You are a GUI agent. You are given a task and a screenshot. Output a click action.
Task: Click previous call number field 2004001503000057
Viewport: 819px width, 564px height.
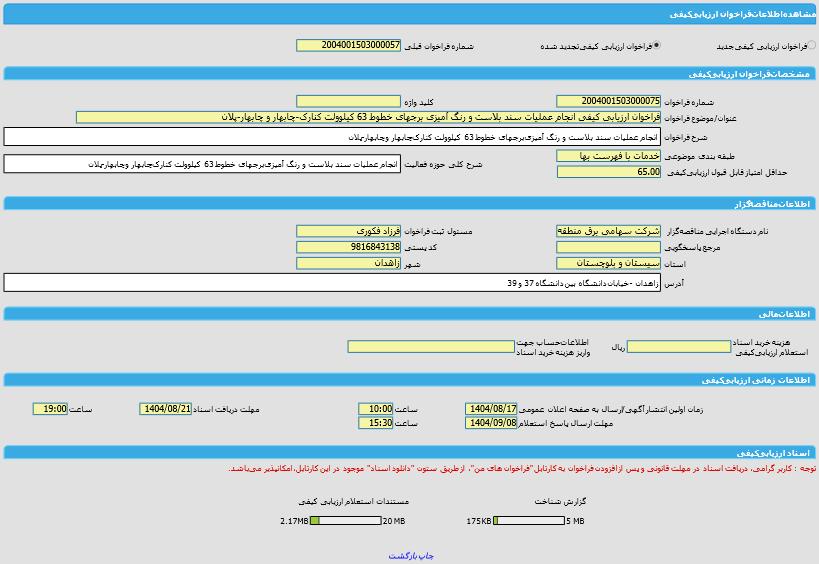pos(348,46)
